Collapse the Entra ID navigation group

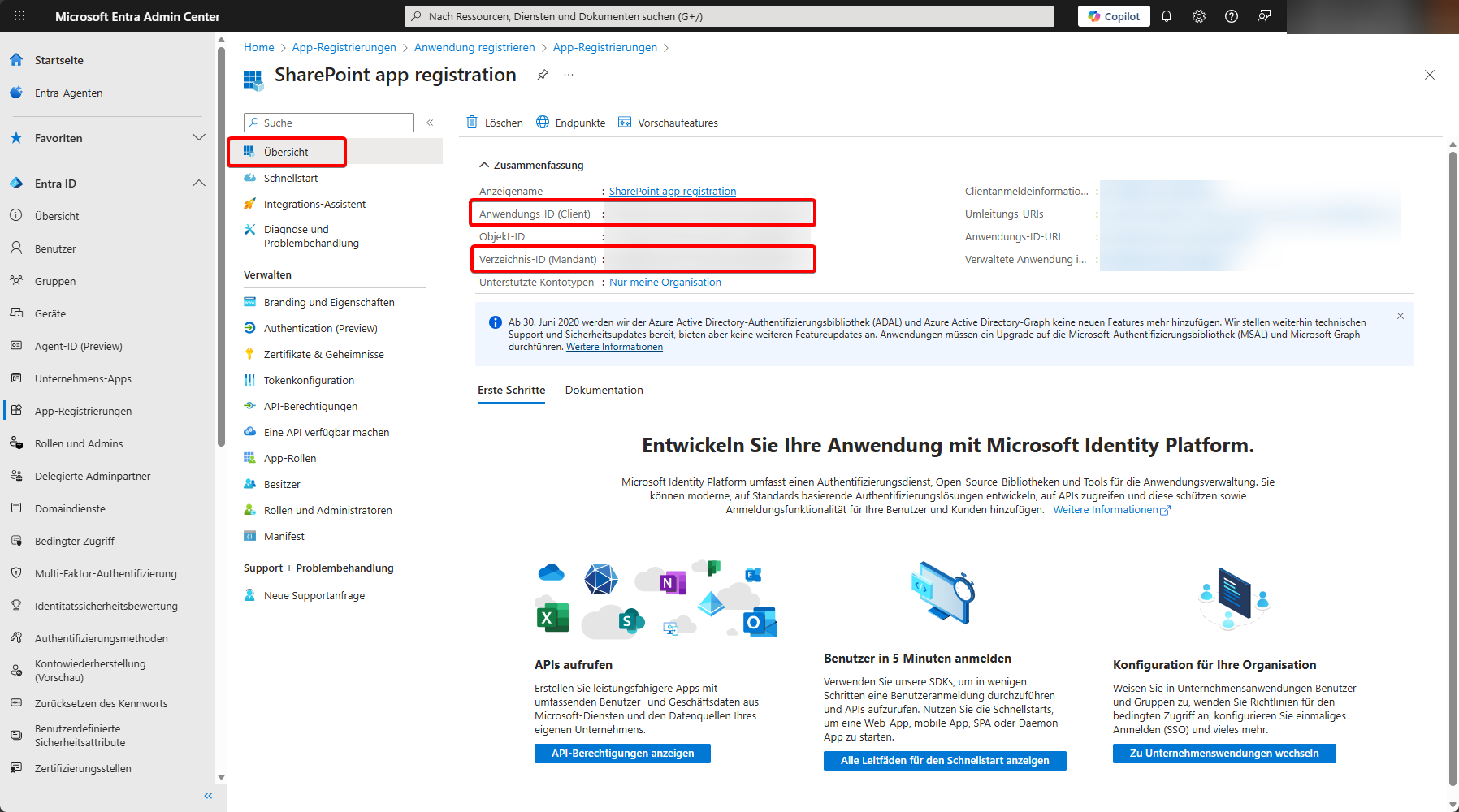coord(198,184)
